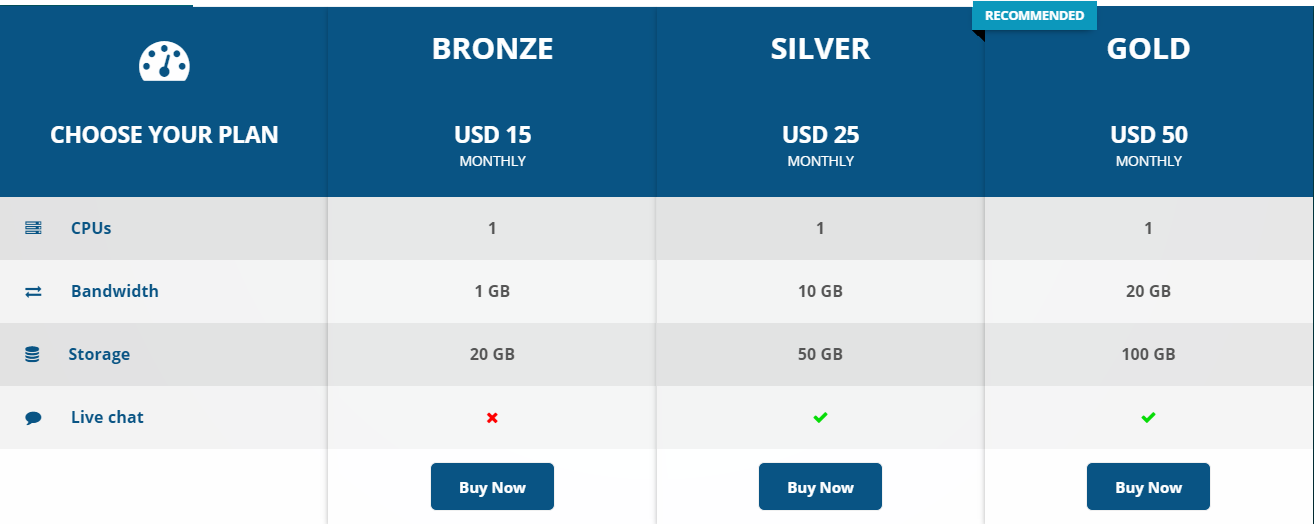Click the Live chat bubble icon
1314x524 pixels.
click(33, 418)
